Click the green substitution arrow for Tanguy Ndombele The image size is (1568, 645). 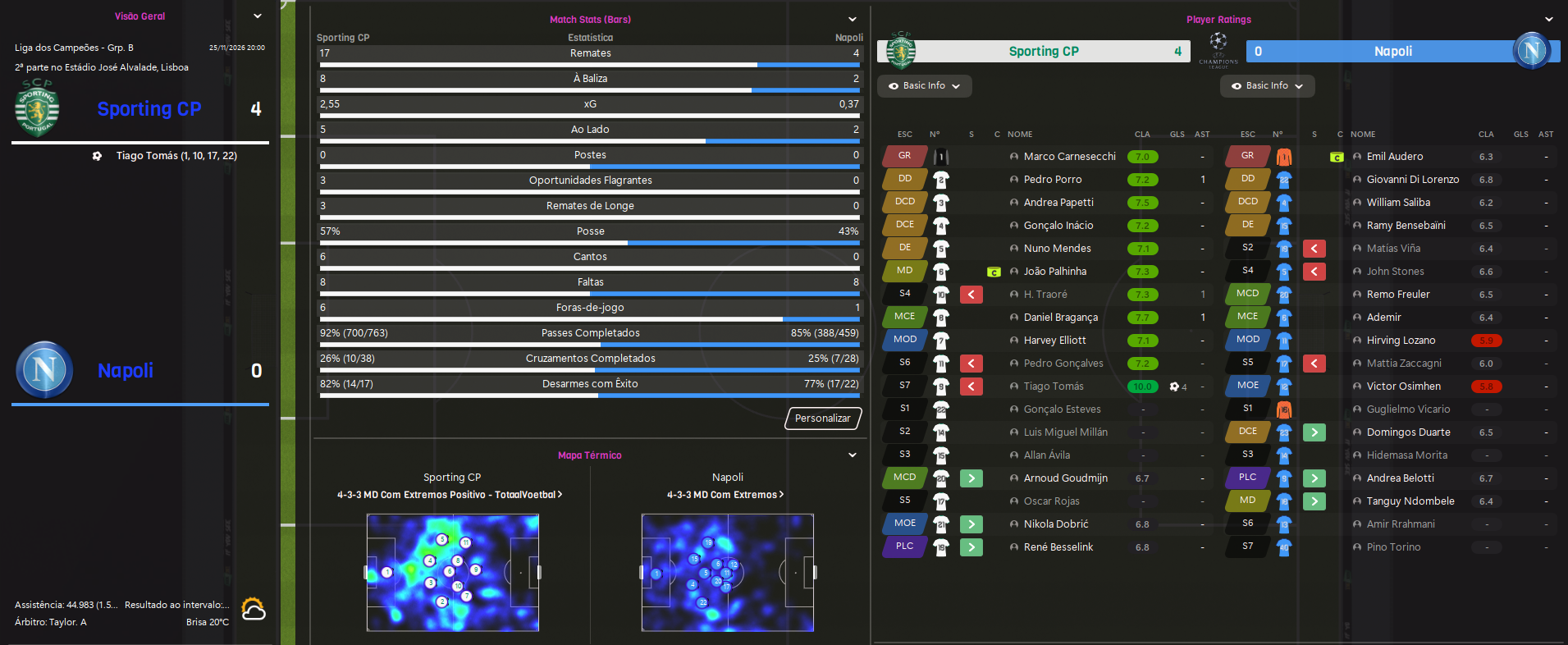coord(1314,501)
